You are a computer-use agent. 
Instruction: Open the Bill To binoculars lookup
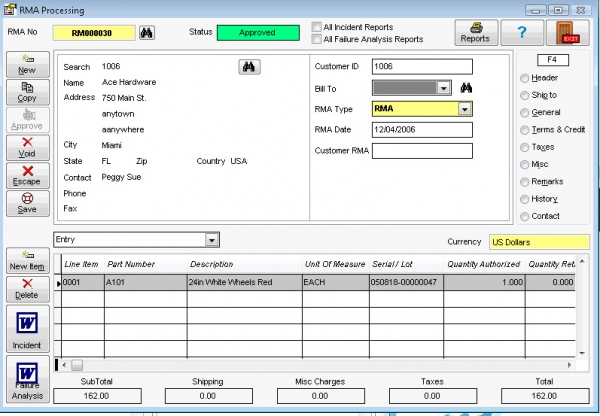tap(466, 88)
